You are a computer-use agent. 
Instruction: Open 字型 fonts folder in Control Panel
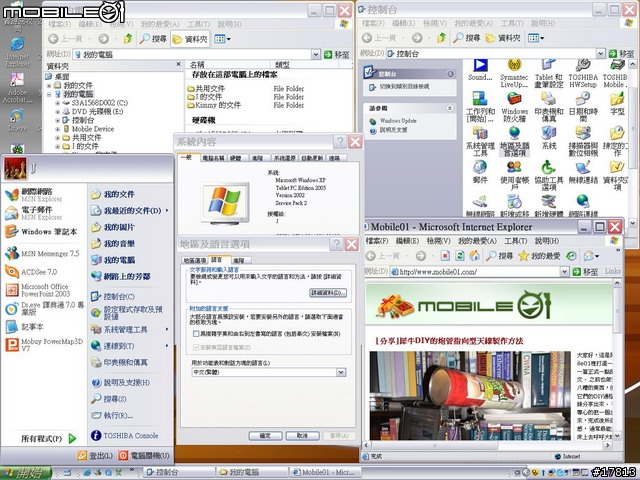617,104
